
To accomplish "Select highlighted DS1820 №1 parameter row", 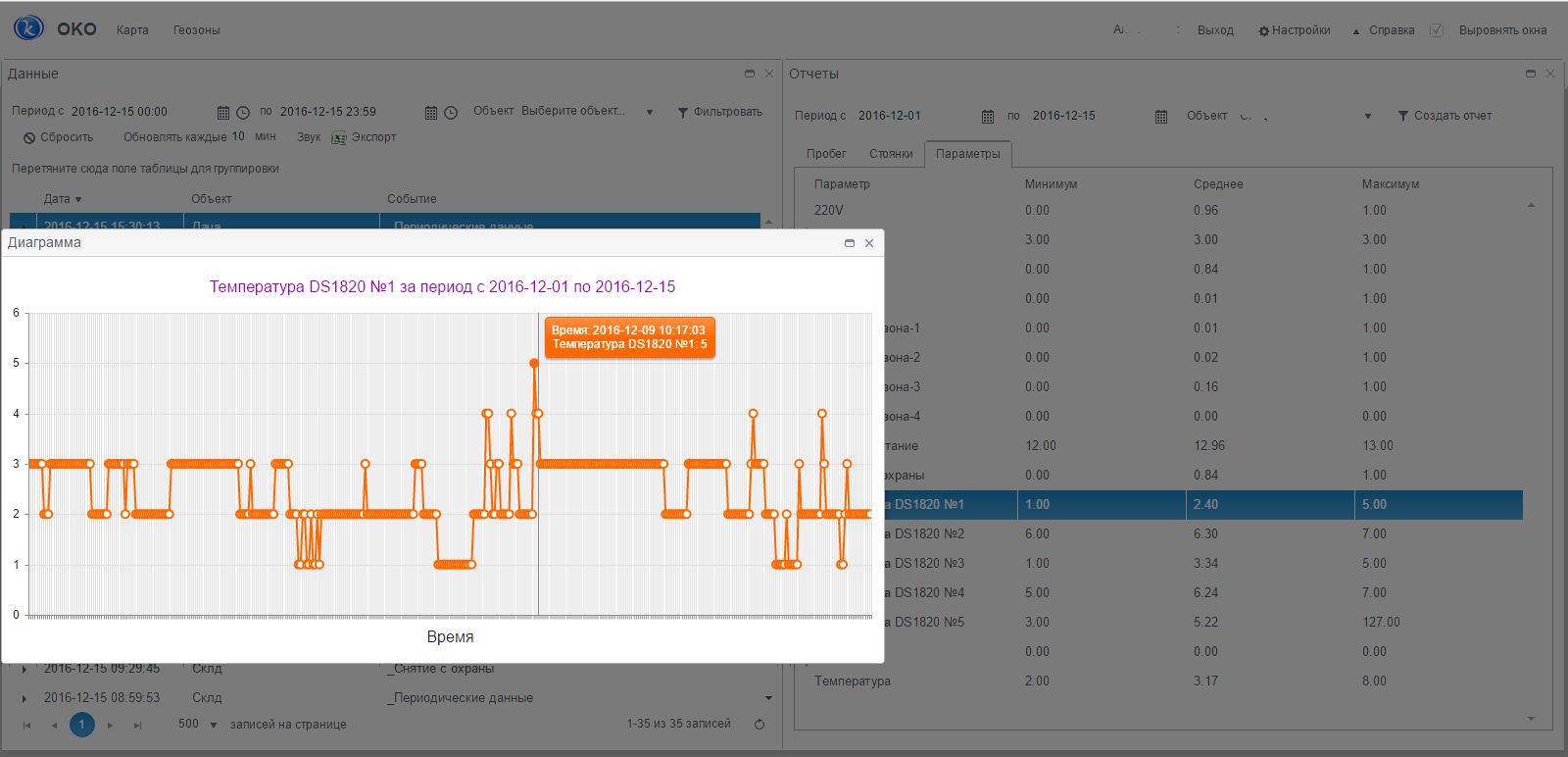I will (x=1203, y=505).
